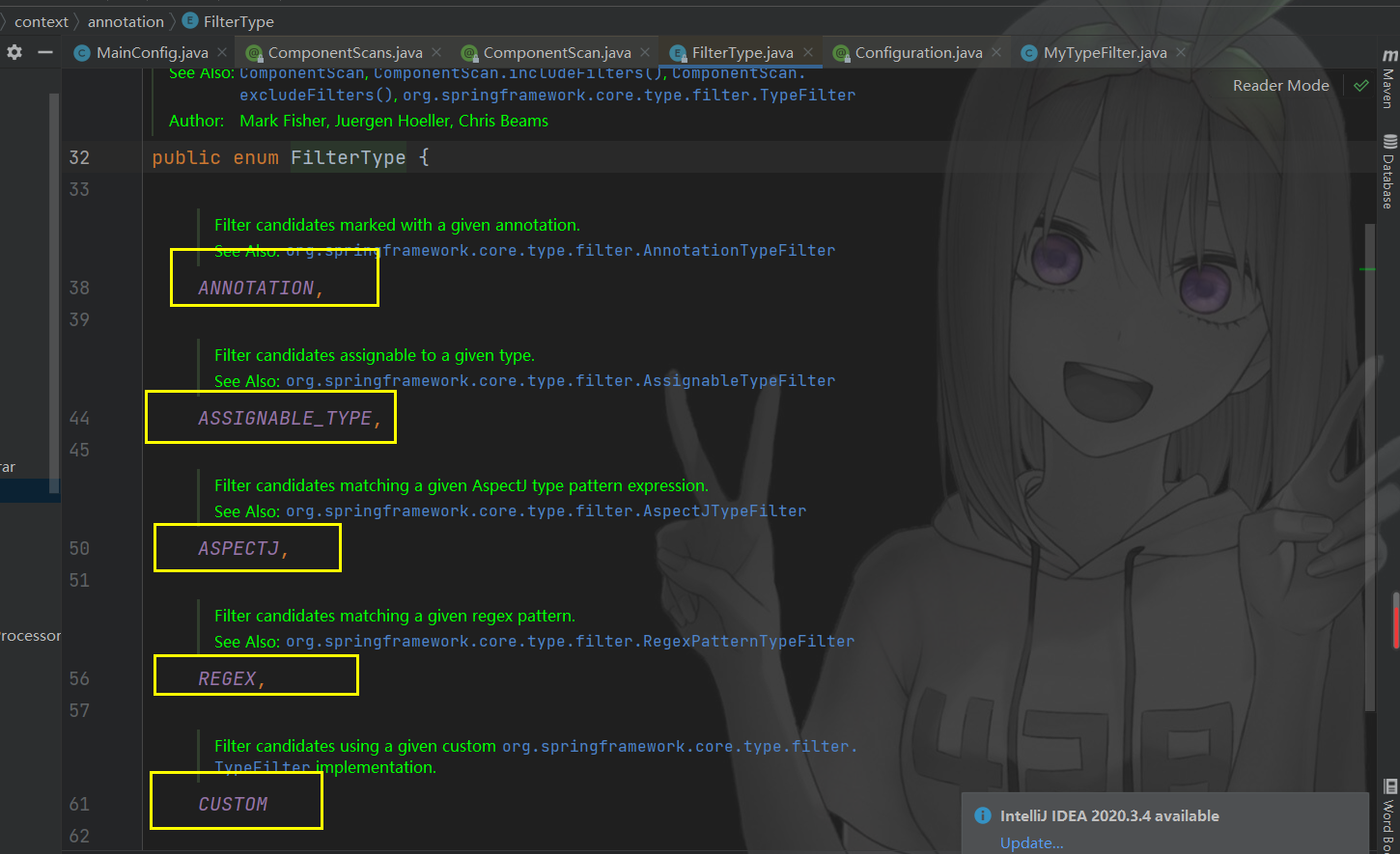Close ComponentScan.java tab
This screenshot has height=854, width=1400.
click(645, 52)
